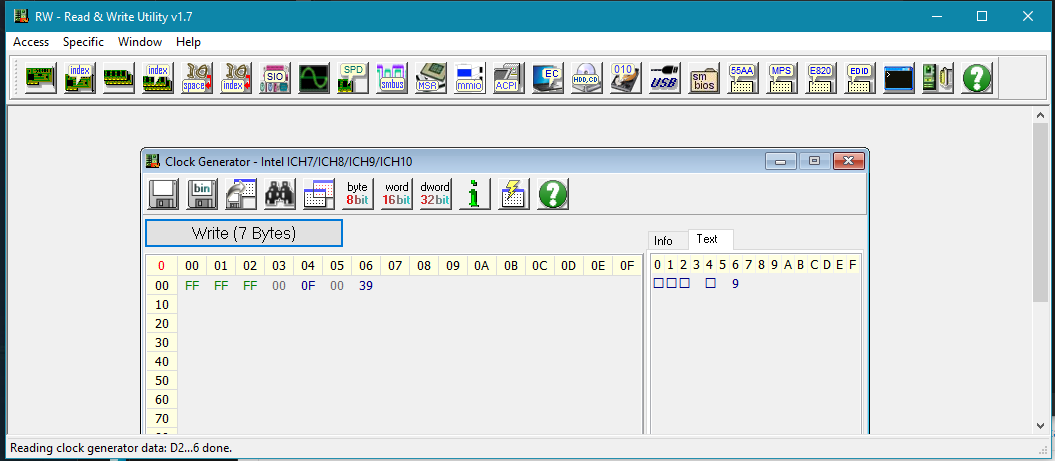The image size is (1055, 461).
Task: Select the 39 value in column 06
Action: click(366, 285)
